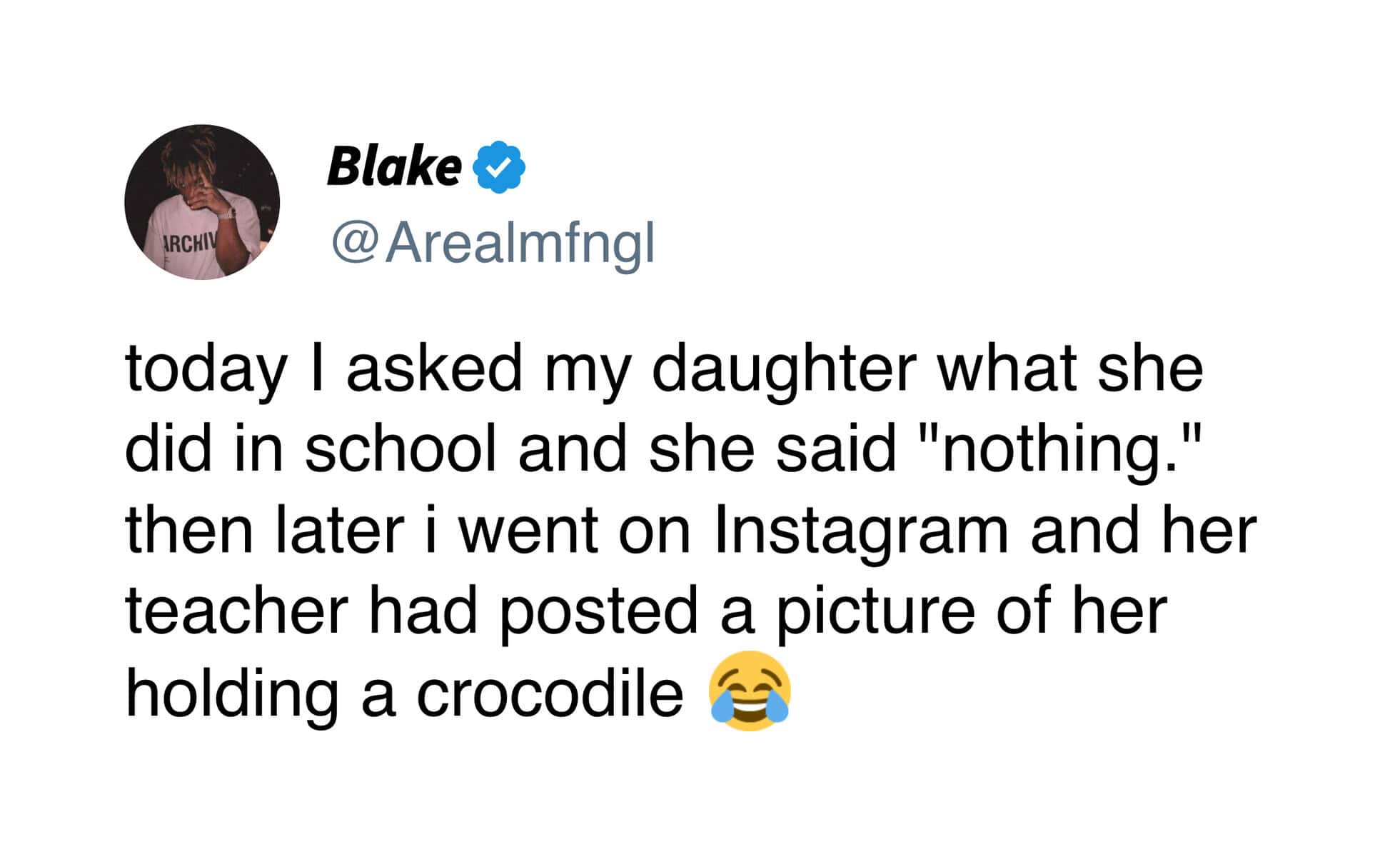The image size is (1400, 857).
Task: Click the word teacher in the tweet
Action: (236, 611)
